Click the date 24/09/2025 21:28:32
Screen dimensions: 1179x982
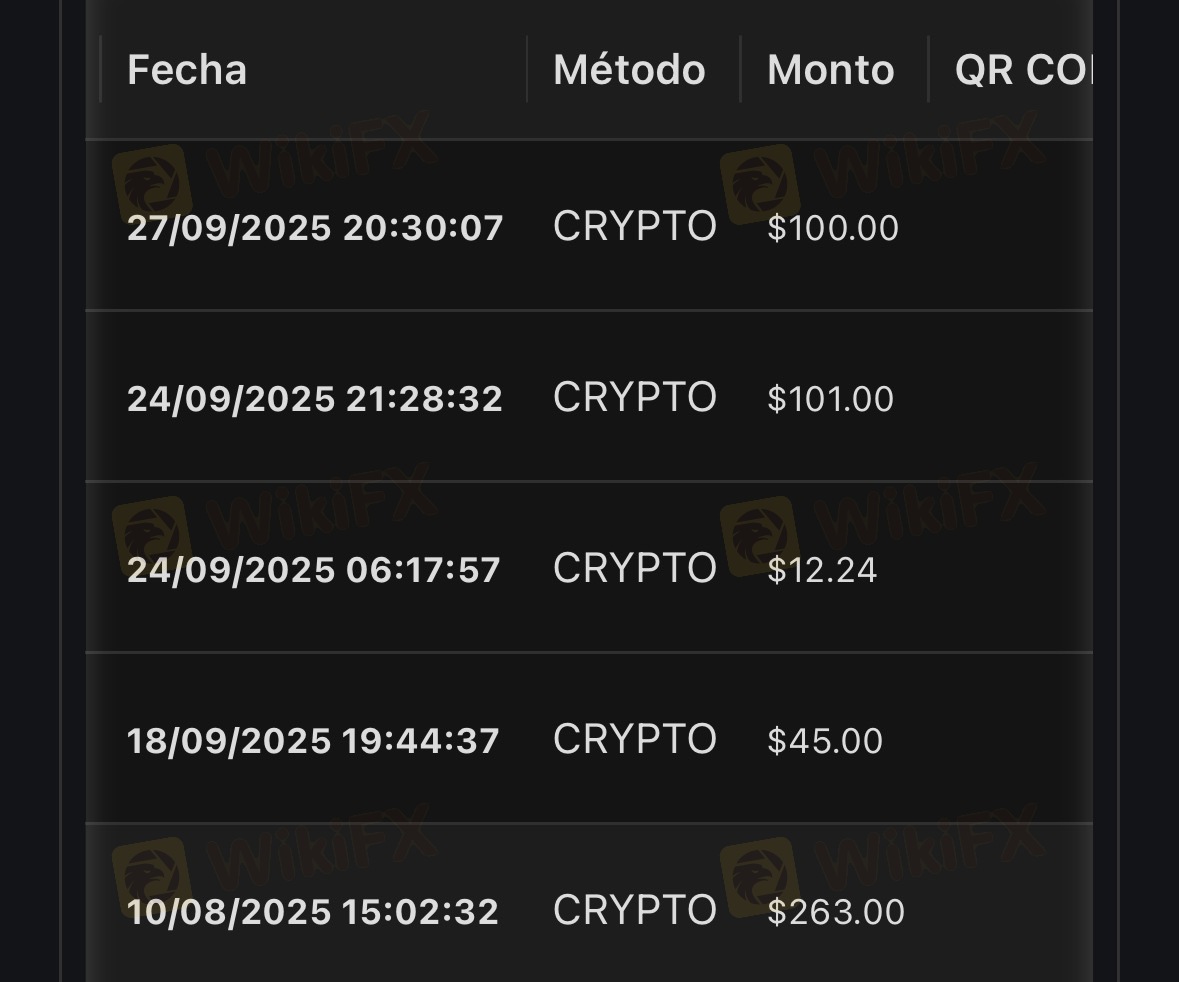pyautogui.click(x=315, y=399)
